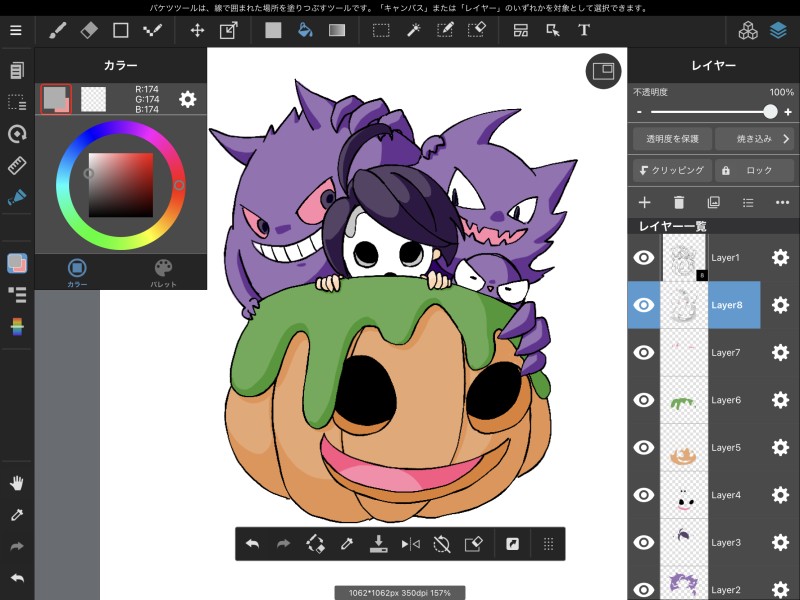
Task: Duplicate layer with copy icon
Action: point(713,203)
